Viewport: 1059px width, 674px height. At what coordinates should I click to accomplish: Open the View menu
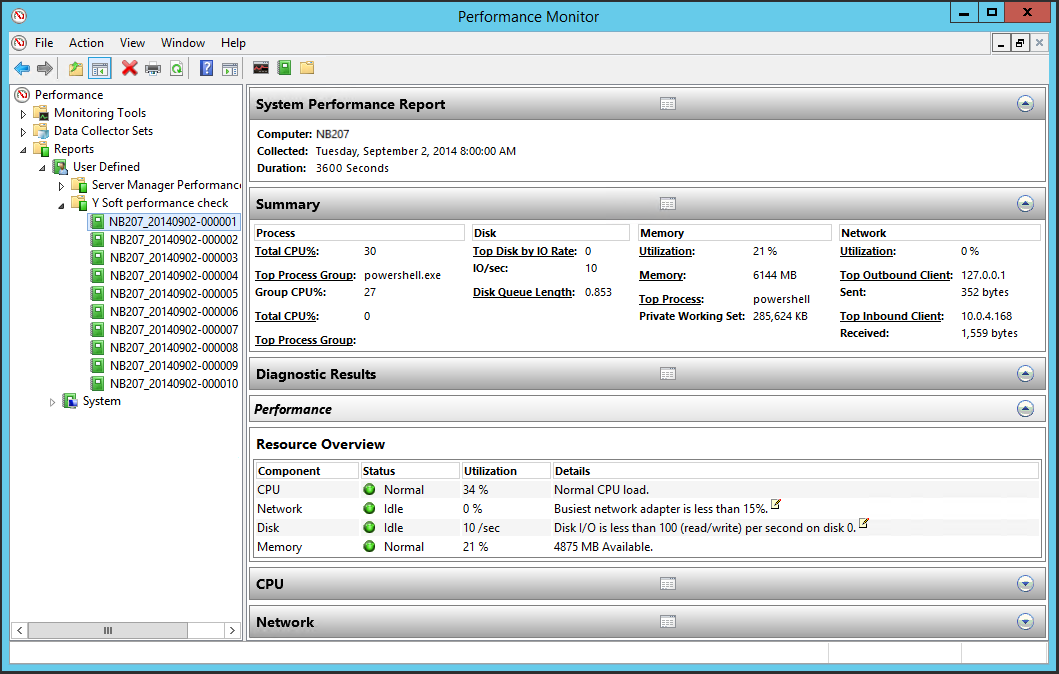click(132, 43)
